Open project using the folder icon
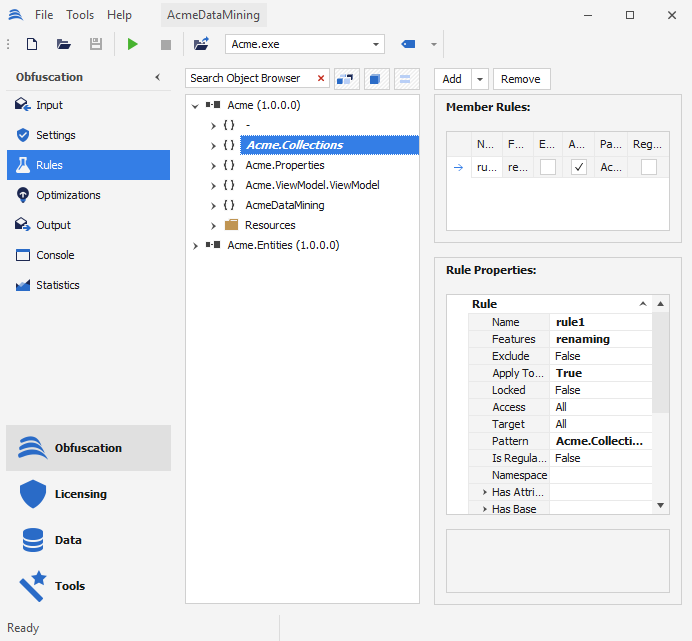 [64, 44]
